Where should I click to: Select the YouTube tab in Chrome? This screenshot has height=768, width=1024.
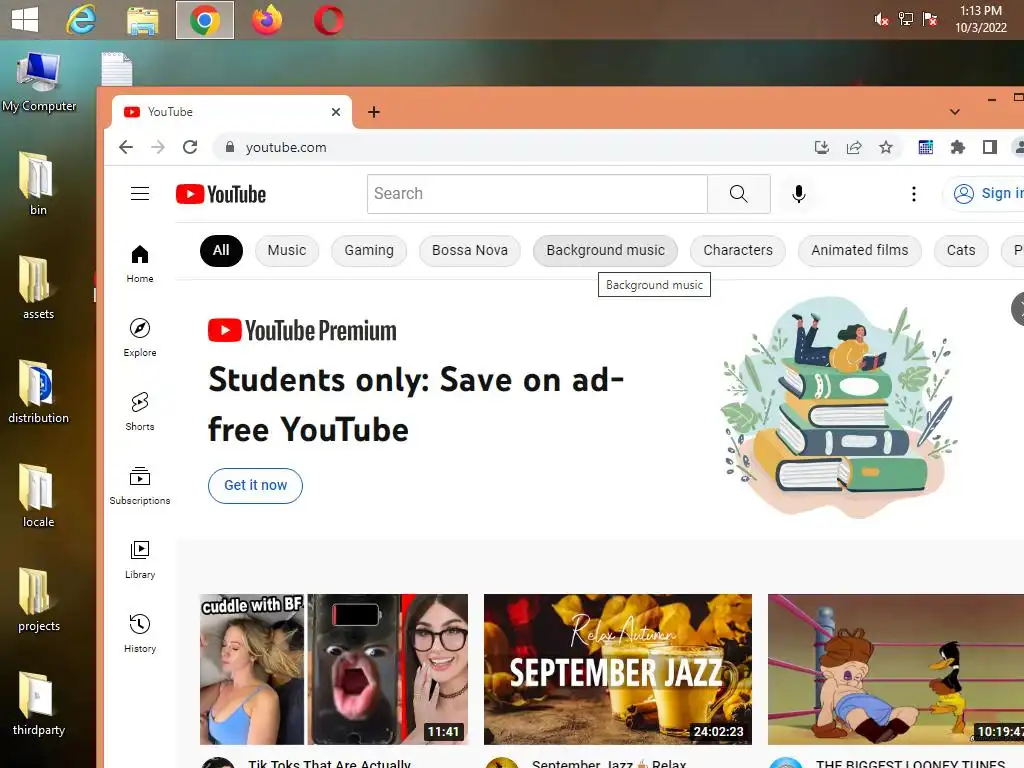click(232, 112)
